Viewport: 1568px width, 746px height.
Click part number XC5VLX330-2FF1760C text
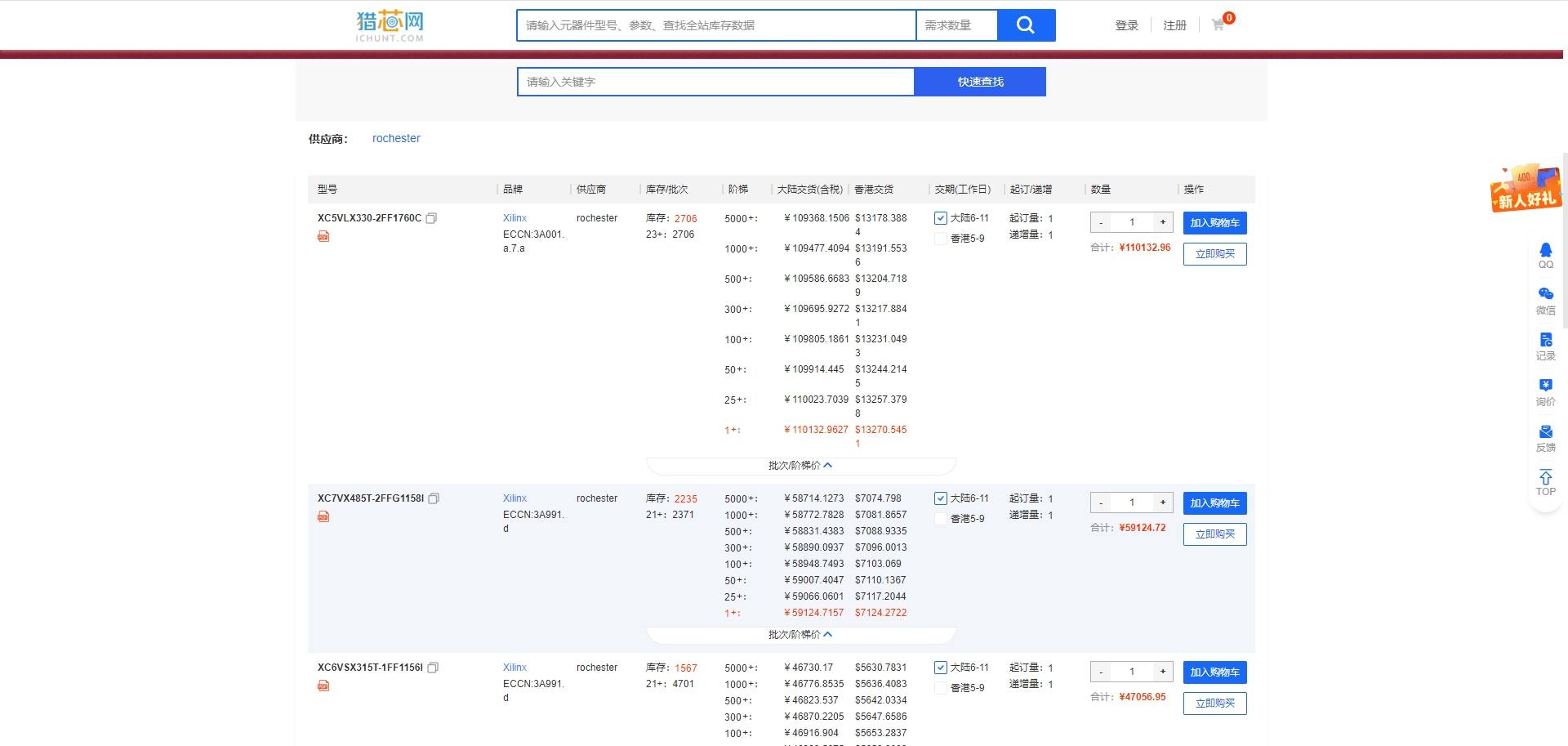click(369, 218)
